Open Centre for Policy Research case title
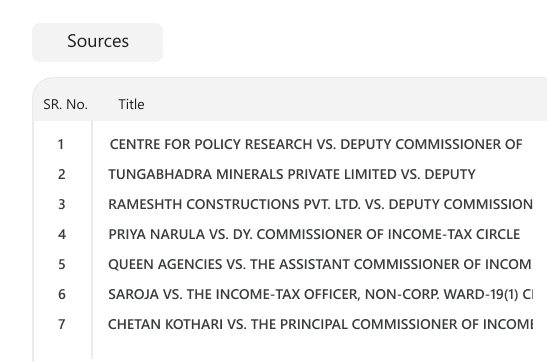The height and width of the screenshot is (362, 547). 316,144
